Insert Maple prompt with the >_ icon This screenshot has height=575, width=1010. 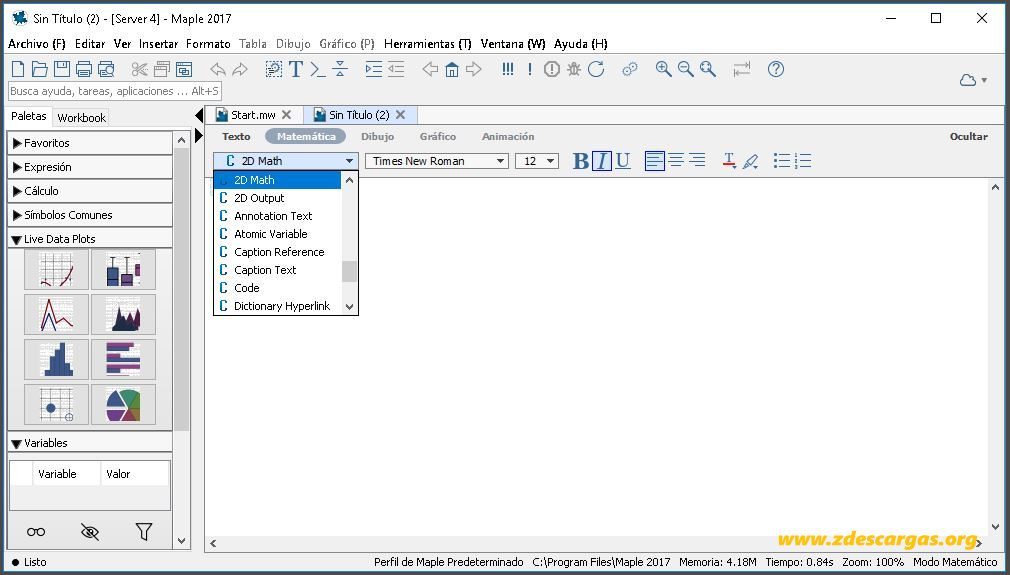pyautogui.click(x=318, y=69)
